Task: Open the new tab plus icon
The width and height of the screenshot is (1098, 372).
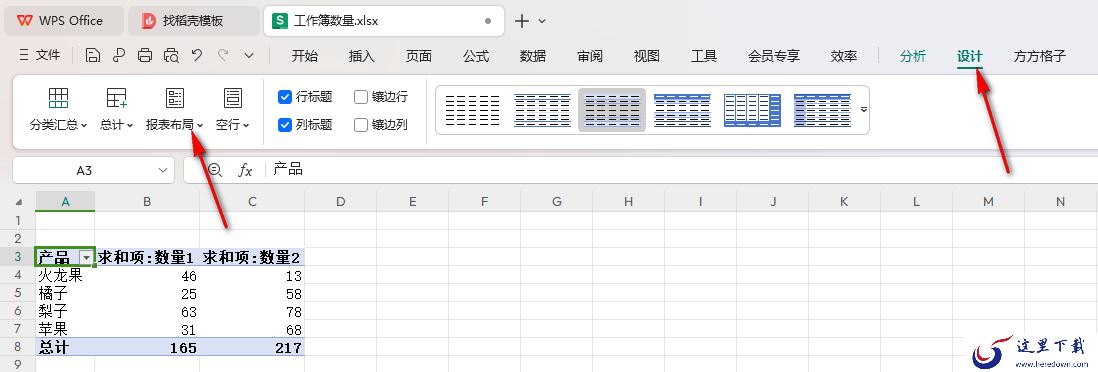Action: [522, 21]
